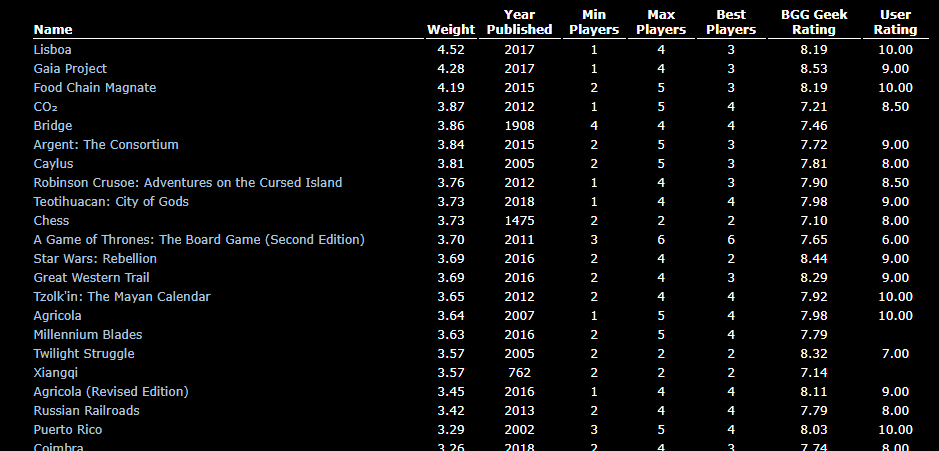The image size is (939, 451).
Task: Open Robinson Crusoe: Adventures on the Cursed Island
Action: pyautogui.click(x=187, y=183)
